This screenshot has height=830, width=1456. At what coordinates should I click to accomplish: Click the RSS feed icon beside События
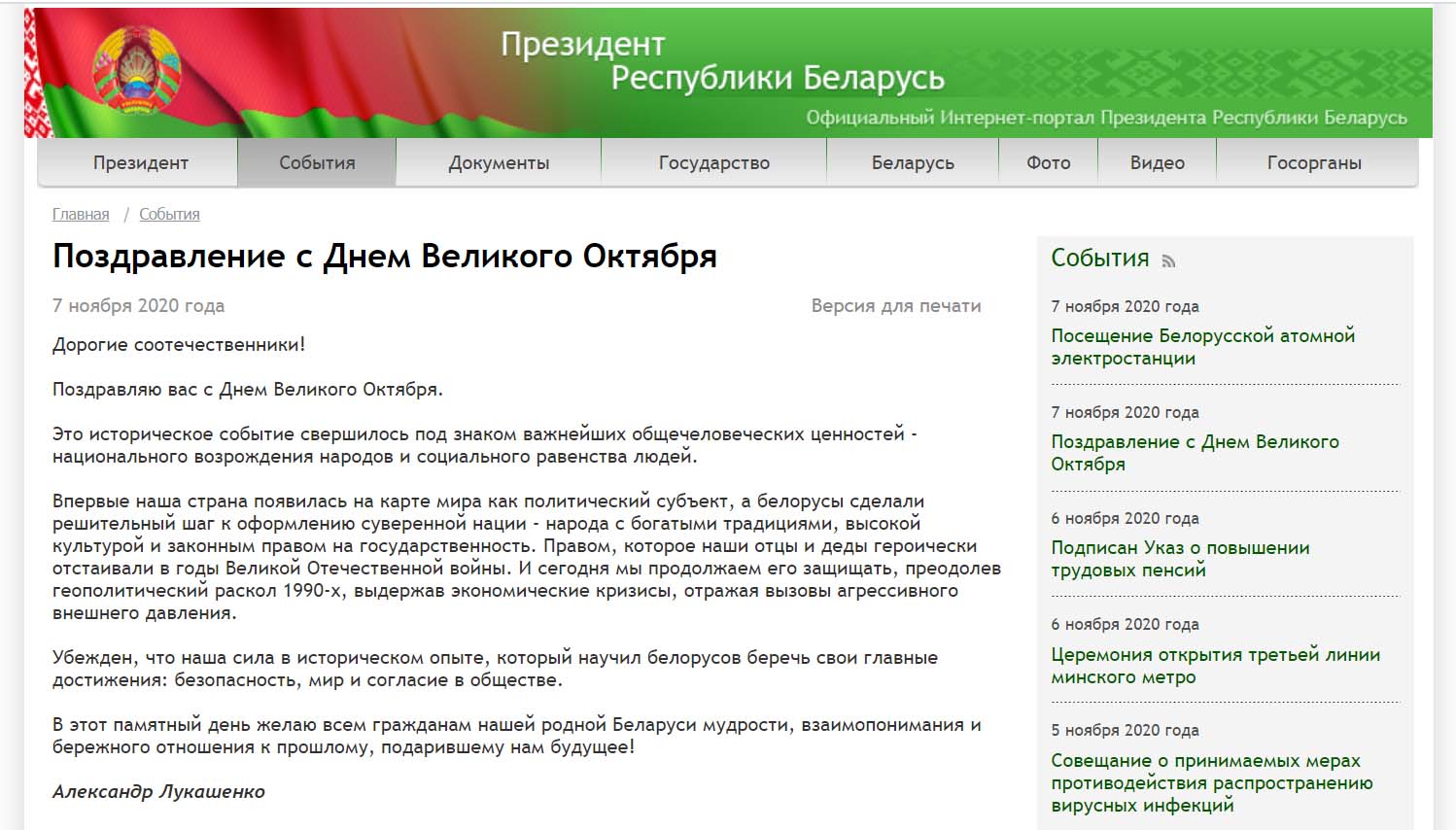tap(1168, 260)
